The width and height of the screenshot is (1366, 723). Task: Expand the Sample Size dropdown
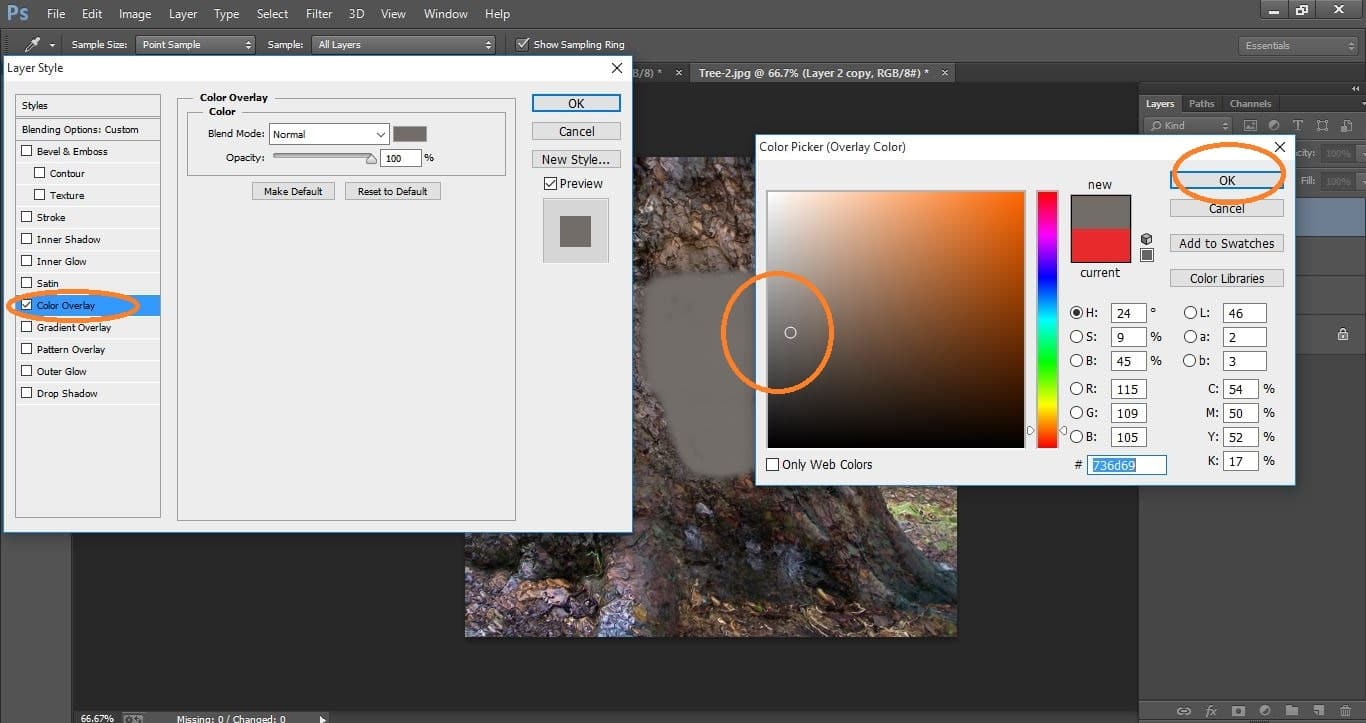196,45
